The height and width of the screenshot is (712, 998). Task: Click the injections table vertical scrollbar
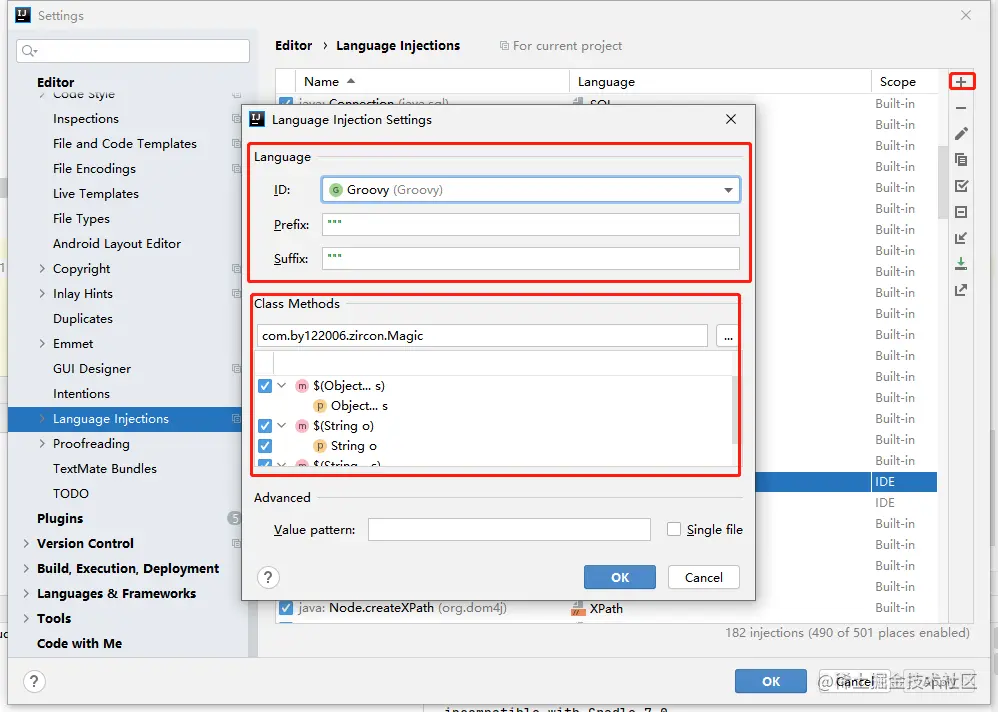(x=943, y=183)
